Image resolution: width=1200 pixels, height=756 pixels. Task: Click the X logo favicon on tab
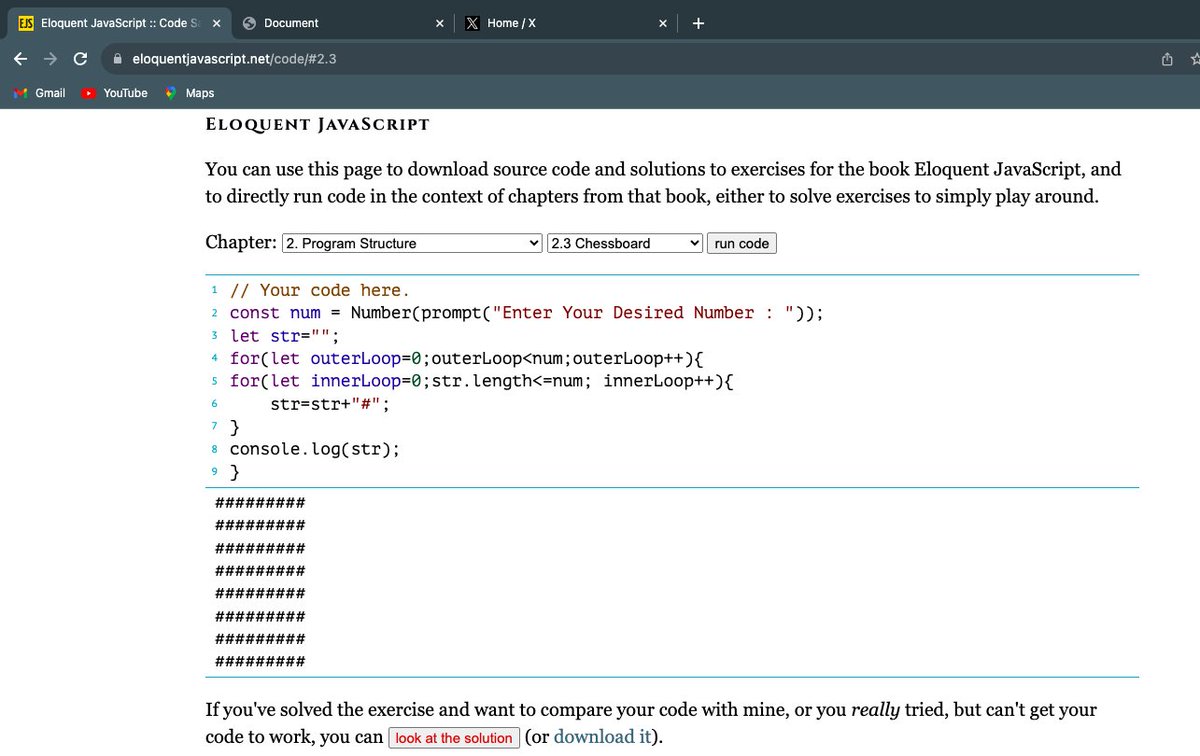(x=474, y=23)
